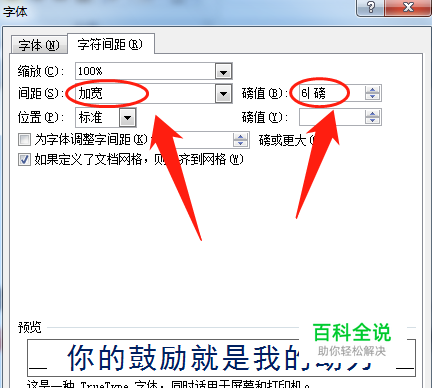Decrease 磅值(Y) with down spinner arrow
The image size is (432, 388).
pyautogui.click(x=372, y=121)
